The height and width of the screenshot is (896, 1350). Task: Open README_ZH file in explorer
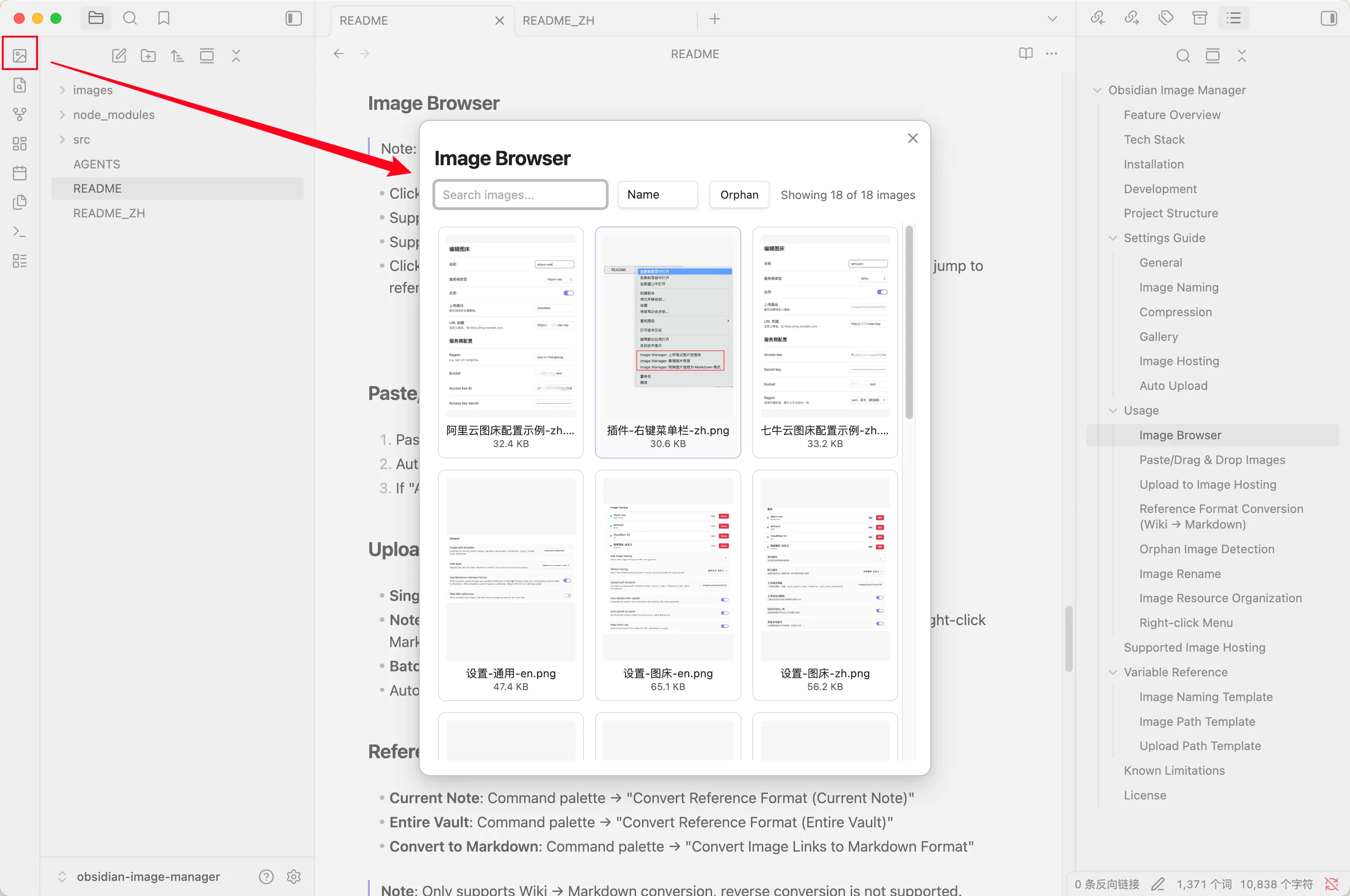tap(177, 213)
